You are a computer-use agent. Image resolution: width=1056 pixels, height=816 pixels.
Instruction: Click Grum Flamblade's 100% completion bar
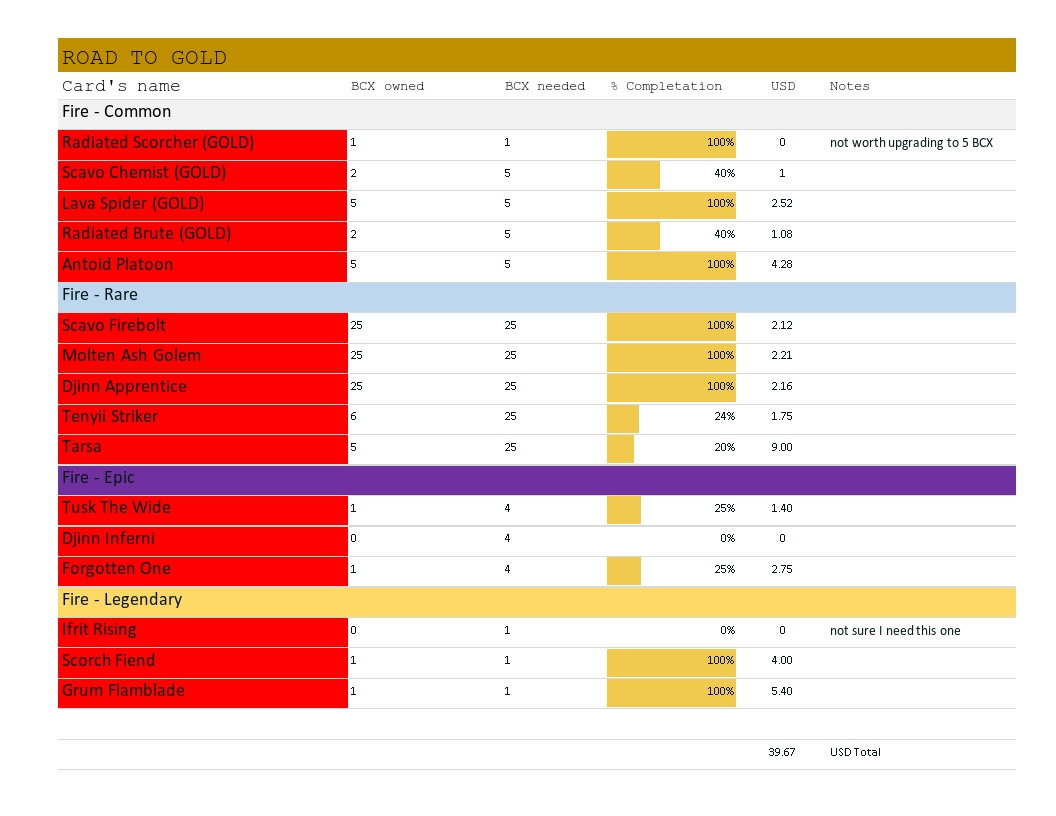(x=671, y=691)
